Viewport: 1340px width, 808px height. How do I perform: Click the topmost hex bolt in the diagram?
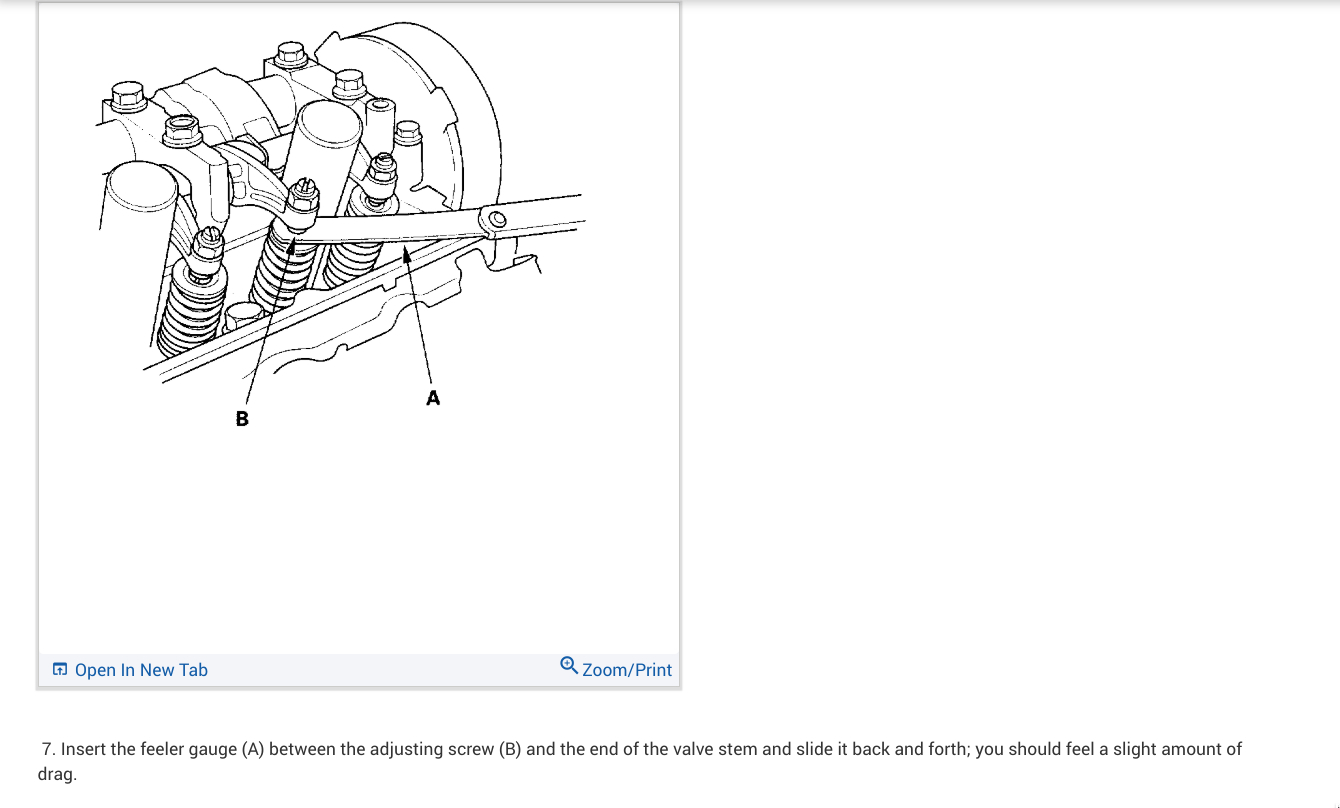click(x=291, y=56)
